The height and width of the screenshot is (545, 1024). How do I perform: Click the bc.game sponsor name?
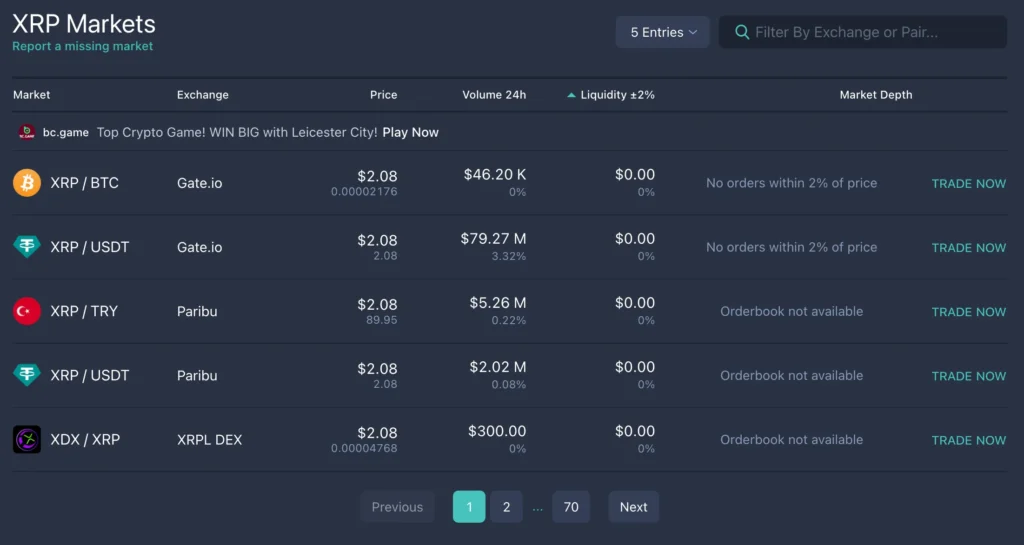(x=65, y=132)
